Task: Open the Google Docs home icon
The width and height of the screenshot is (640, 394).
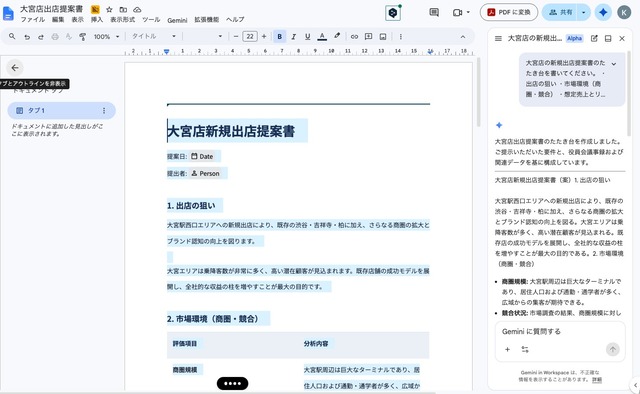Action: [x=8, y=13]
